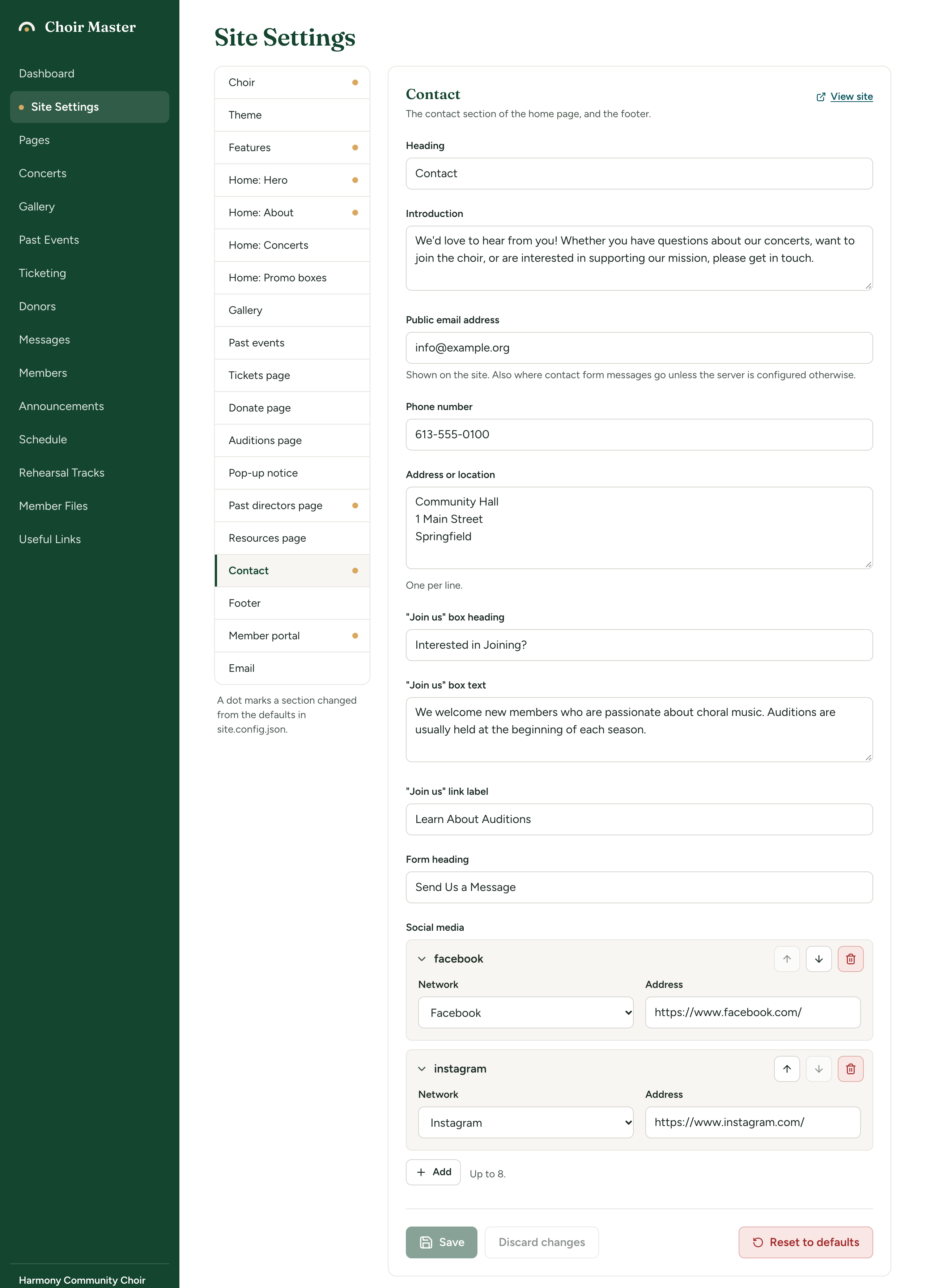
Task: Select the Member portal section
Action: 292,635
